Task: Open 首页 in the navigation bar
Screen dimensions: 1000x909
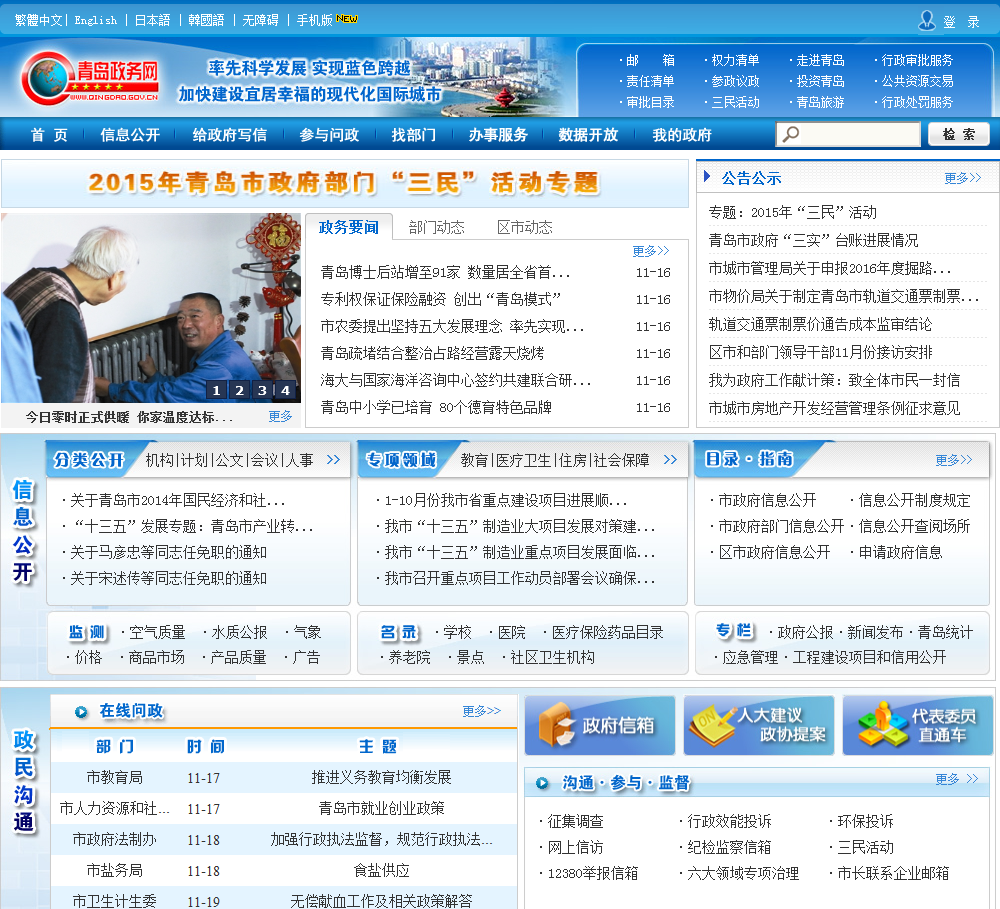Action: (49, 135)
